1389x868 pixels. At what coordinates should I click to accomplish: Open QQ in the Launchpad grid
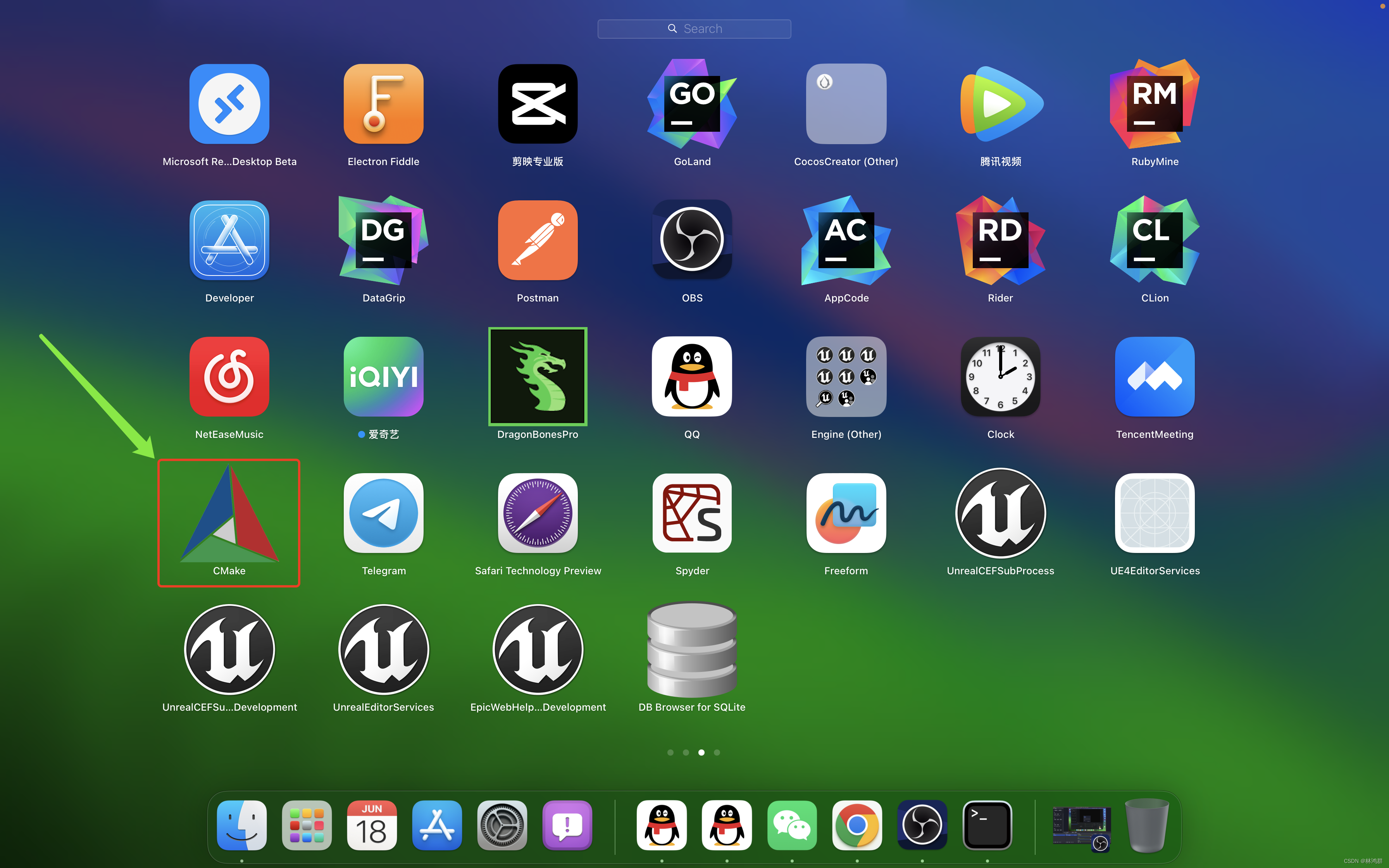click(x=692, y=377)
